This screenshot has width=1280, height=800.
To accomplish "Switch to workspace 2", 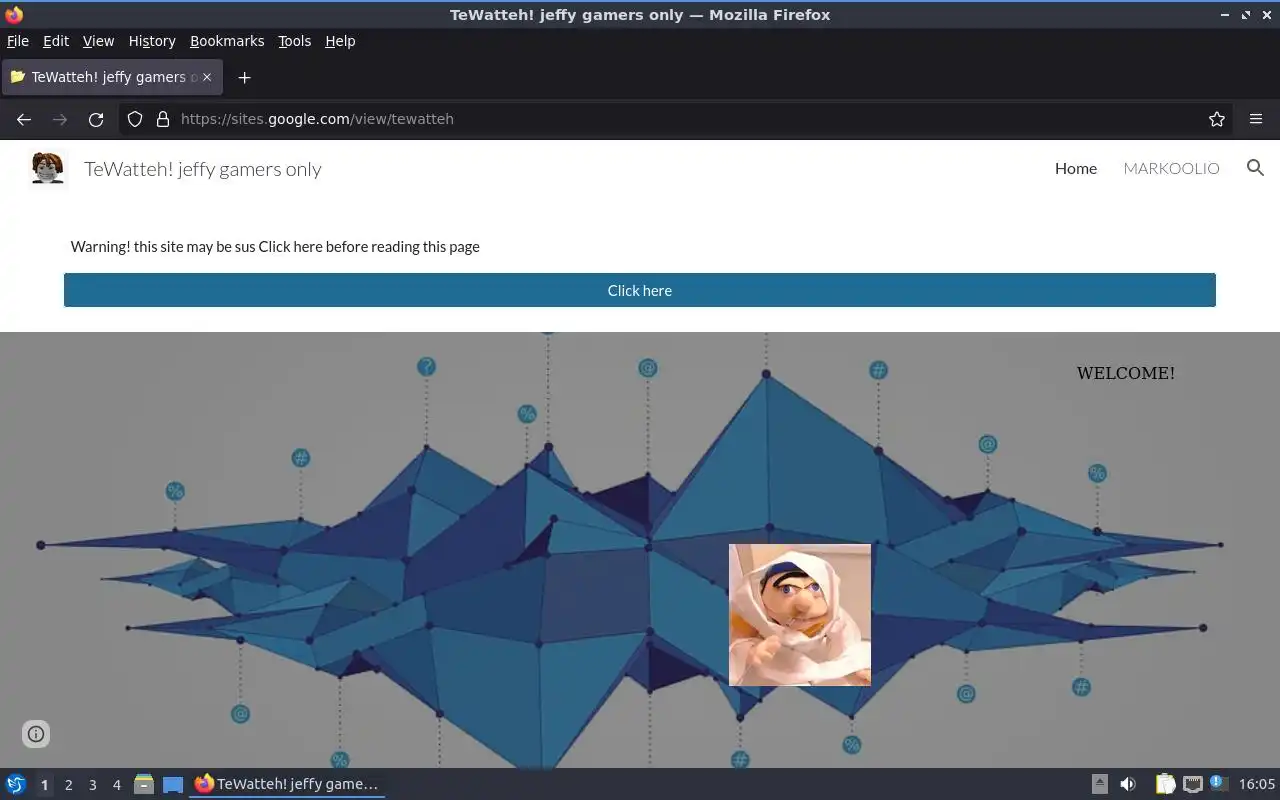I will click(68, 785).
